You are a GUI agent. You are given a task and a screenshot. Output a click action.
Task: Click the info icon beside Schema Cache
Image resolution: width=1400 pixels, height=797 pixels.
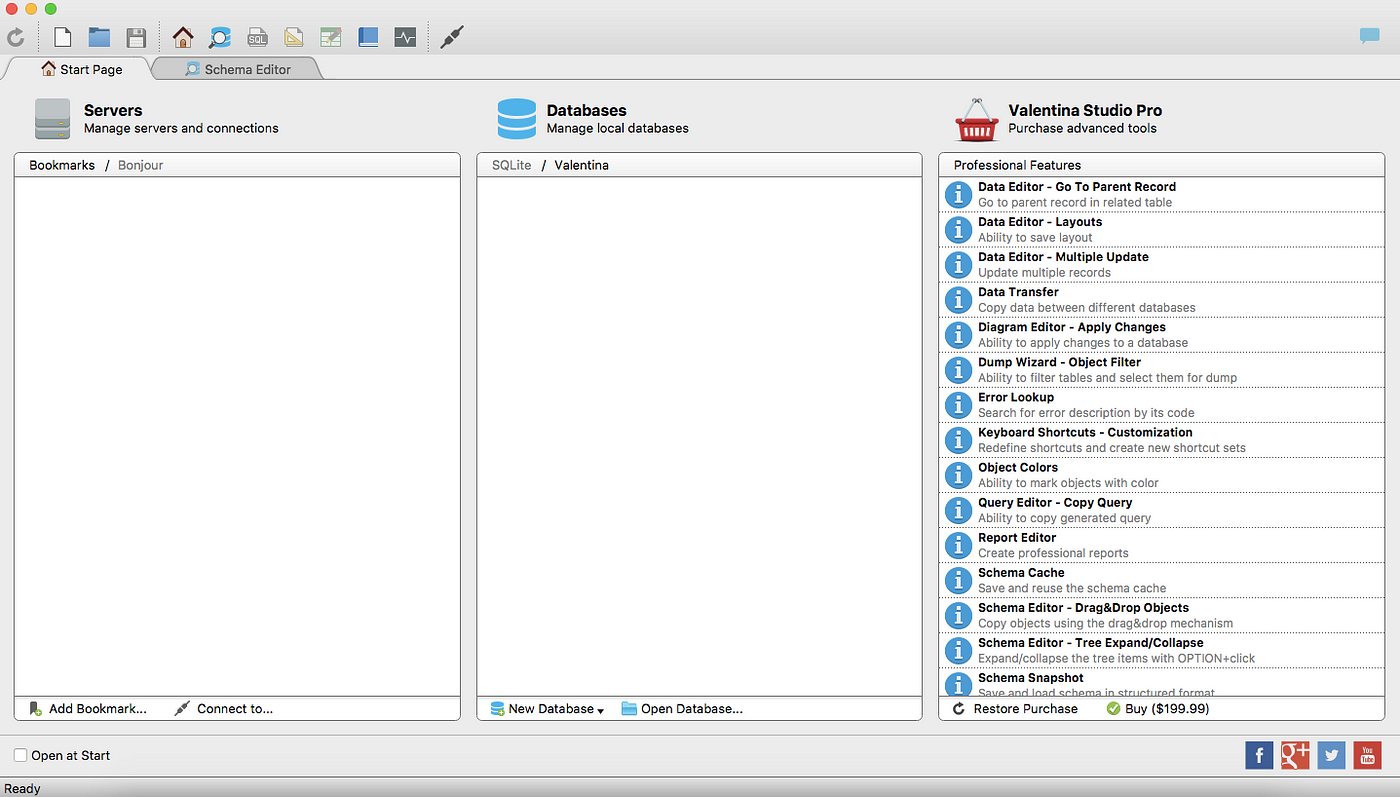[958, 580]
